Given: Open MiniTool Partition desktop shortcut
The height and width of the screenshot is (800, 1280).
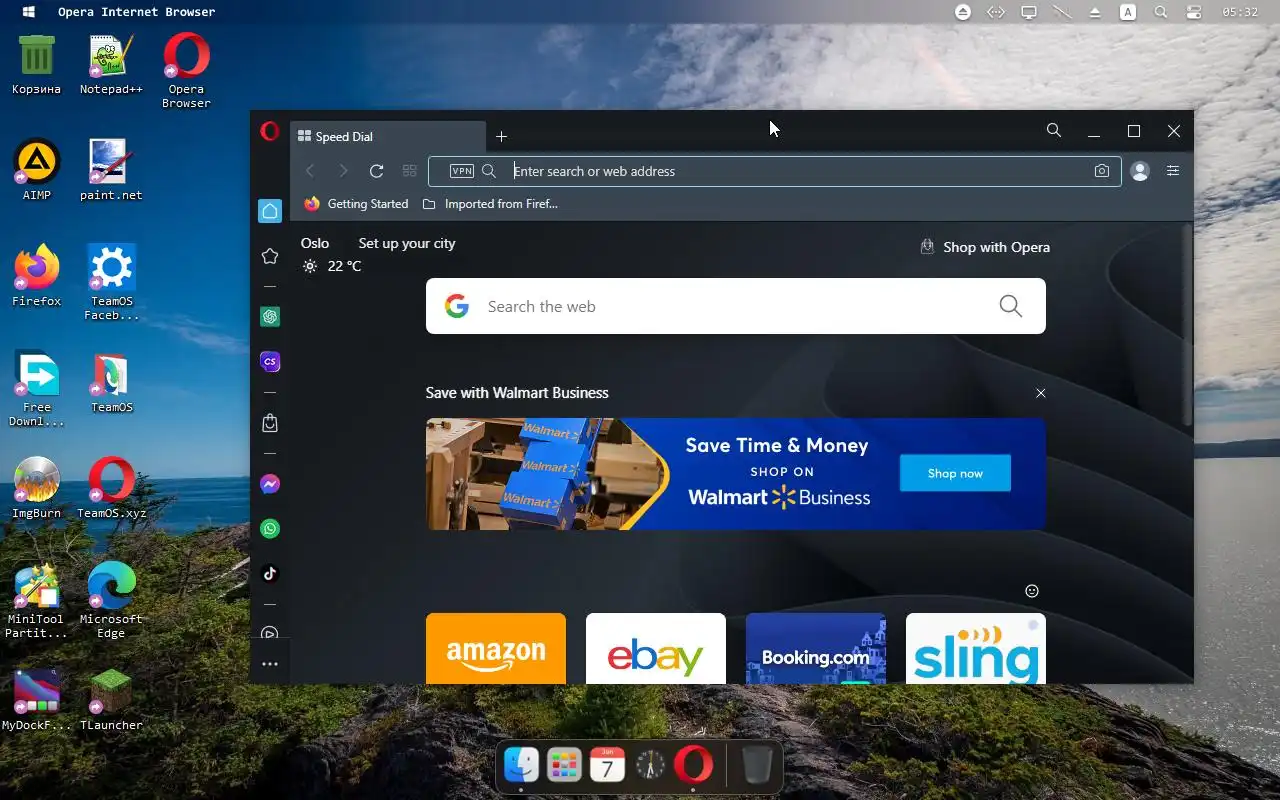Looking at the screenshot, I should [x=37, y=599].
